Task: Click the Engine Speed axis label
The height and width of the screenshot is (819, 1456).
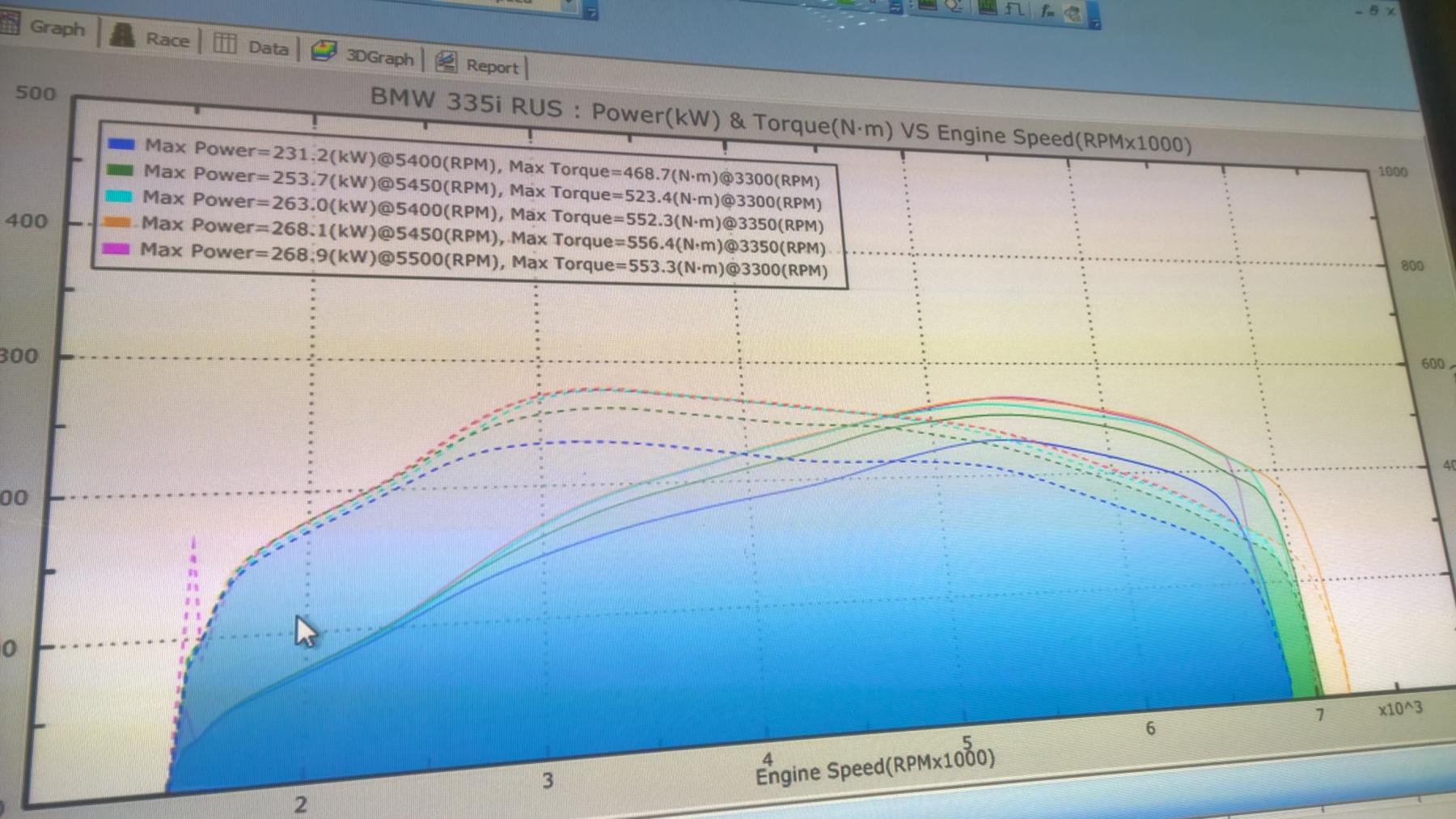Action: tap(875, 767)
